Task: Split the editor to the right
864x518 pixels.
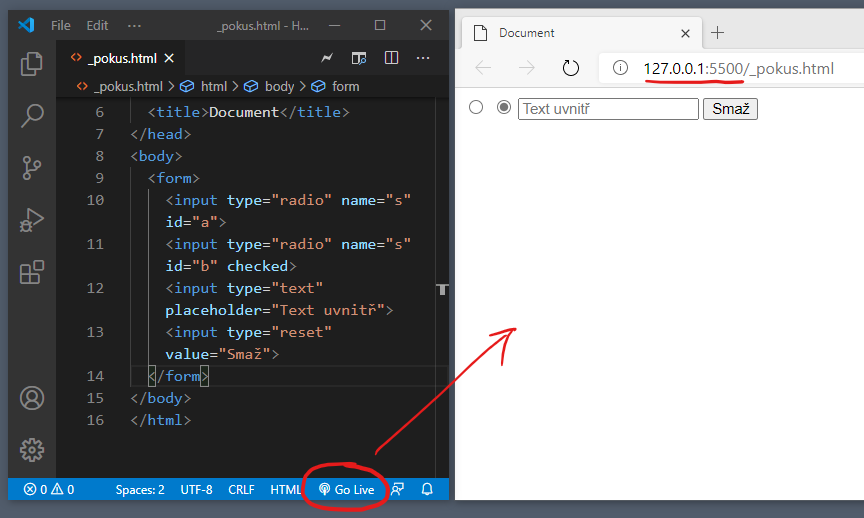Action: pos(391,58)
